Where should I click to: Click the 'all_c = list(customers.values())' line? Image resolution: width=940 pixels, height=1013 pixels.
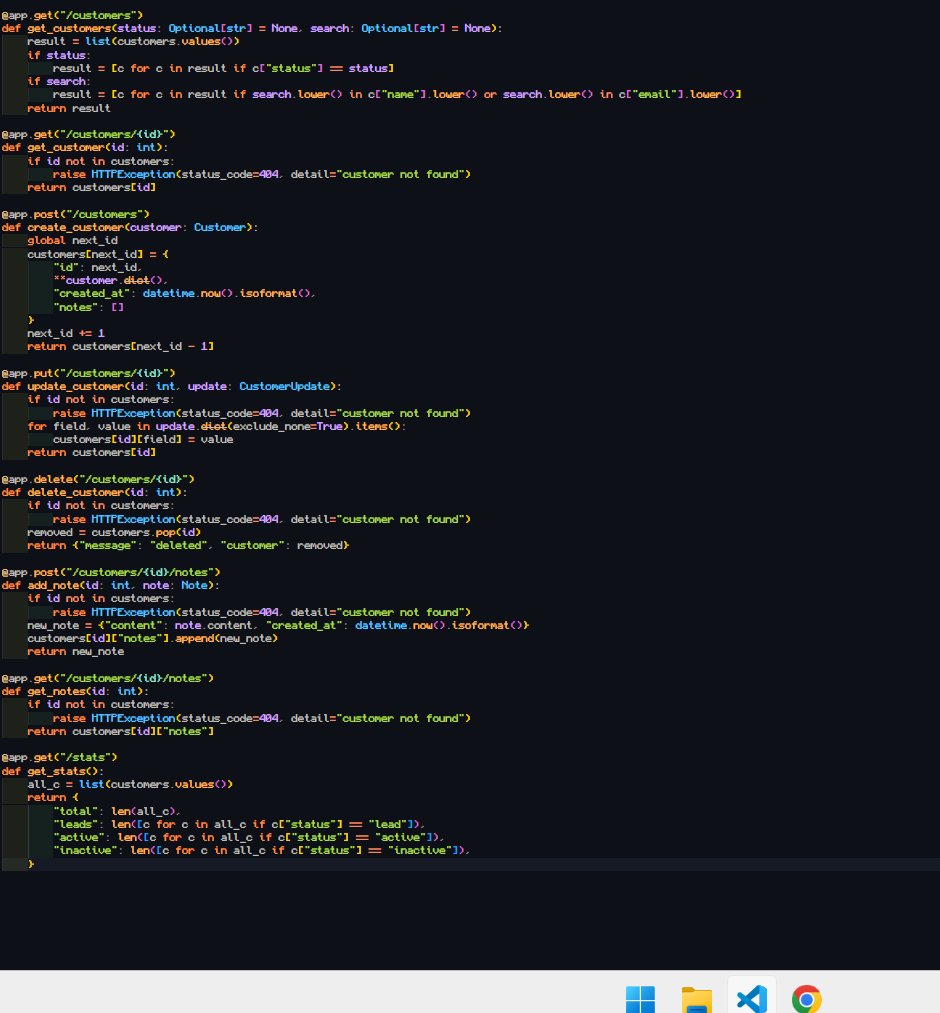coord(130,784)
